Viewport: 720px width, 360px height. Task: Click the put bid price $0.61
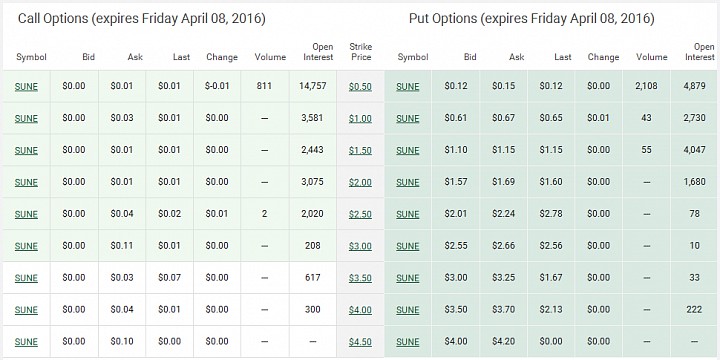tap(456, 118)
